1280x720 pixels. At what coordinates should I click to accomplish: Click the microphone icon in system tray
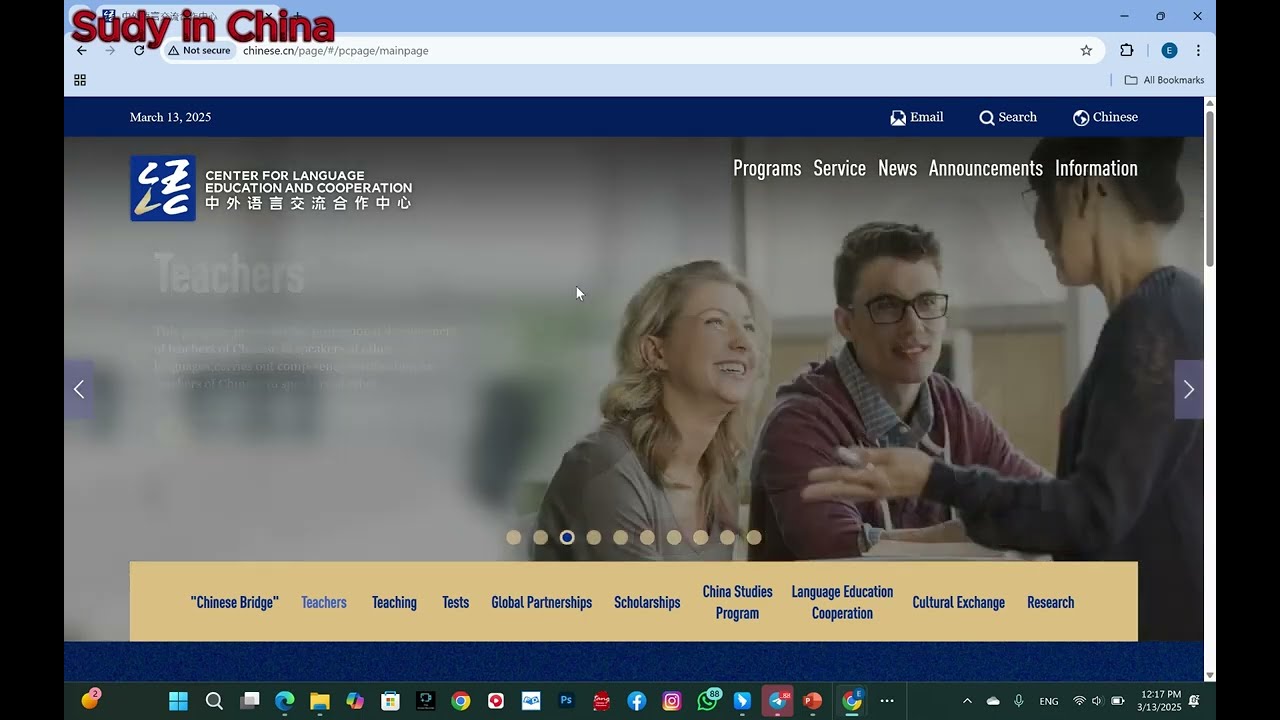(x=1019, y=701)
